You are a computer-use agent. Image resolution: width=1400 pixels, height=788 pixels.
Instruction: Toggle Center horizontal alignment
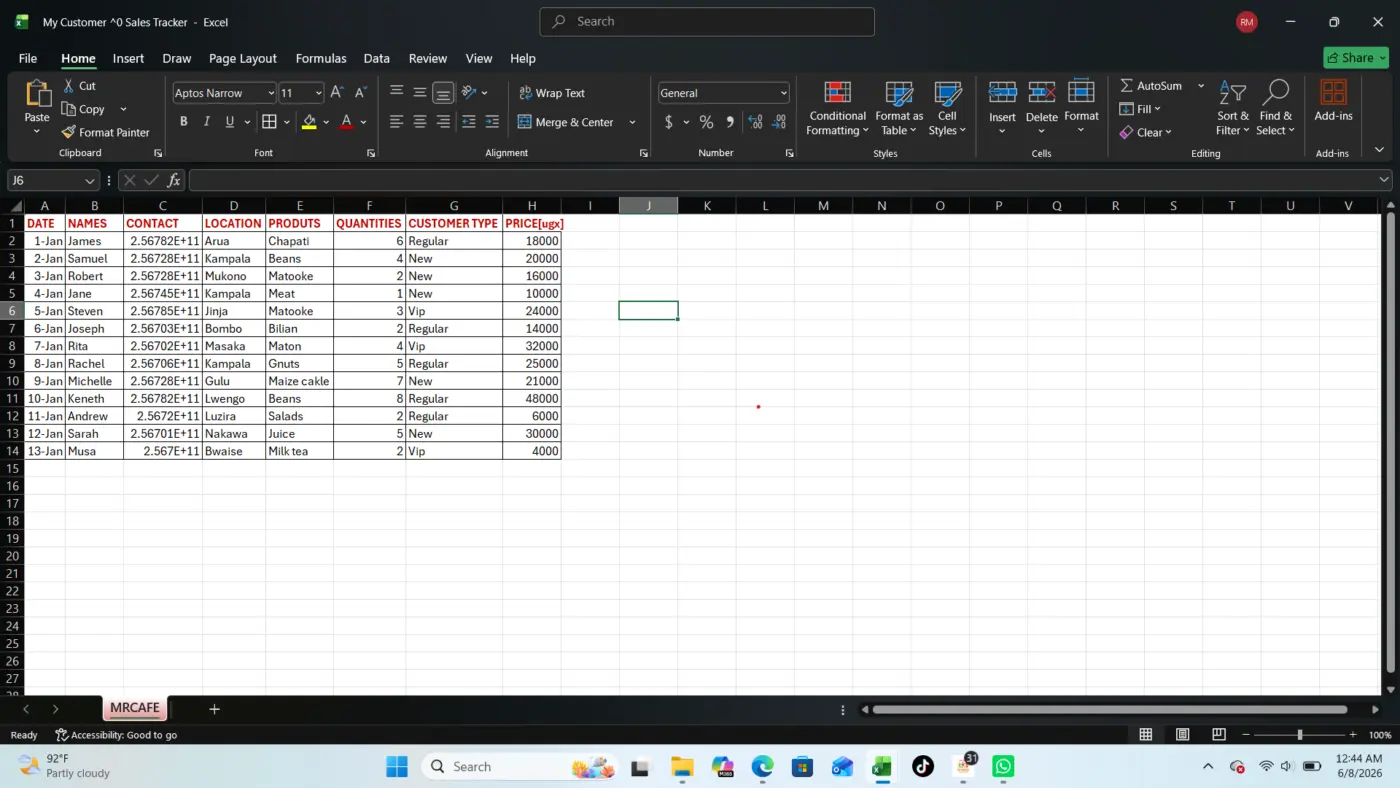420,122
